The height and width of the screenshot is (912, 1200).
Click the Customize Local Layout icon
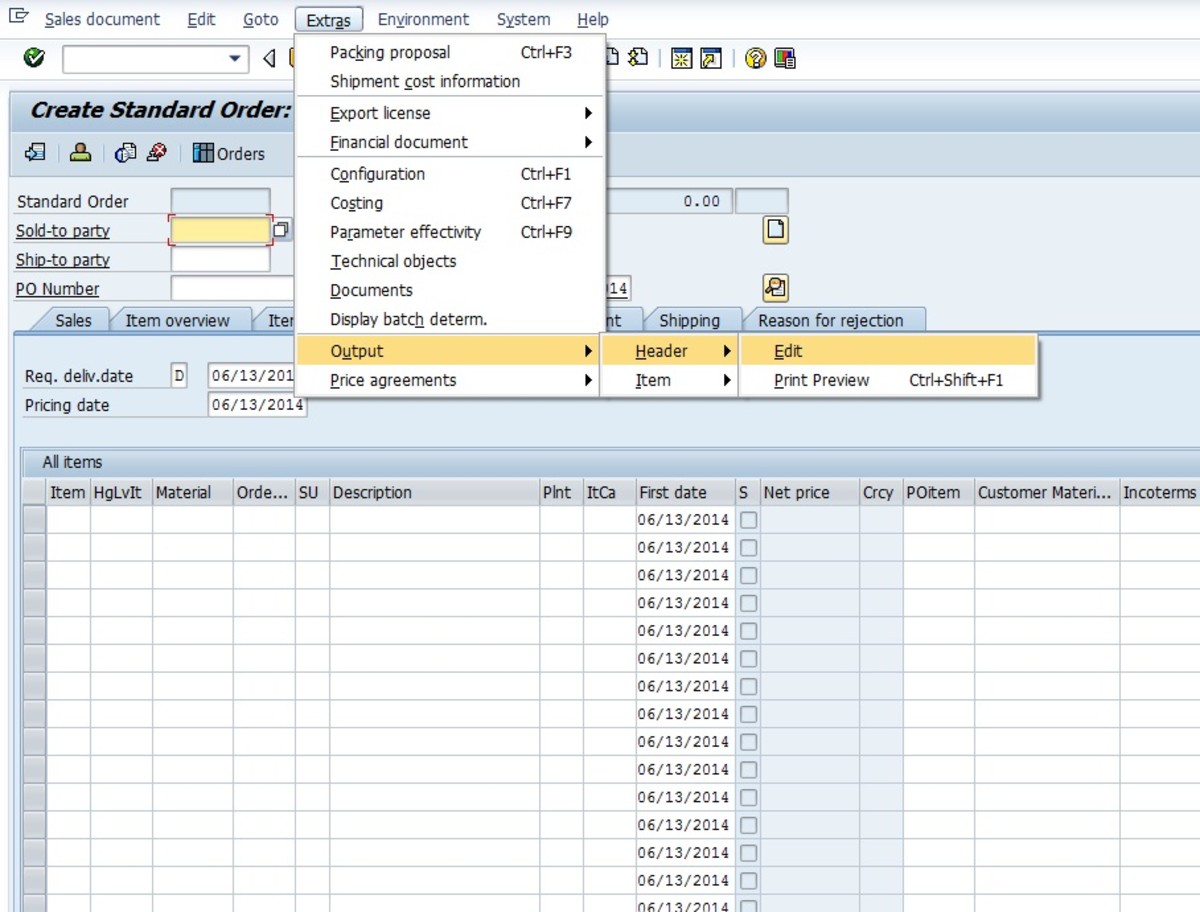click(x=786, y=58)
